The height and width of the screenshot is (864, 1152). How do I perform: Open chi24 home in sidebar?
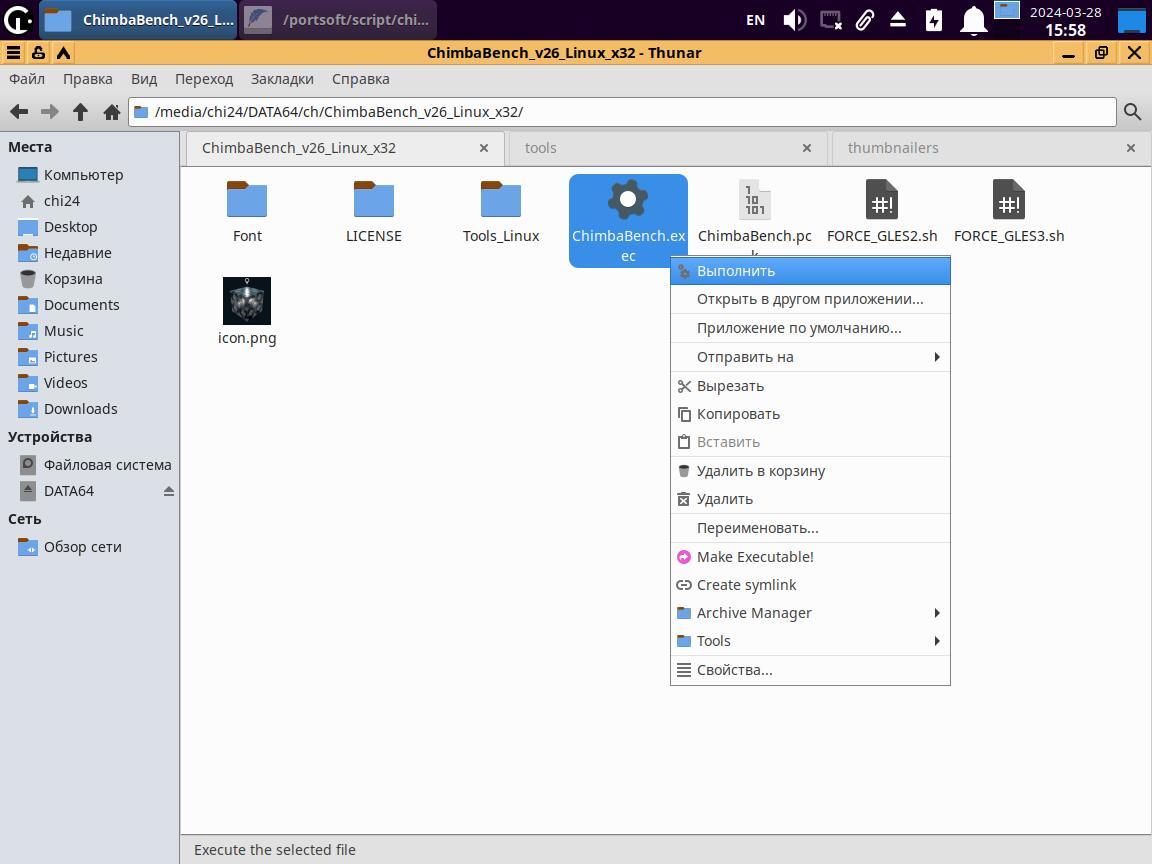[x=62, y=201]
